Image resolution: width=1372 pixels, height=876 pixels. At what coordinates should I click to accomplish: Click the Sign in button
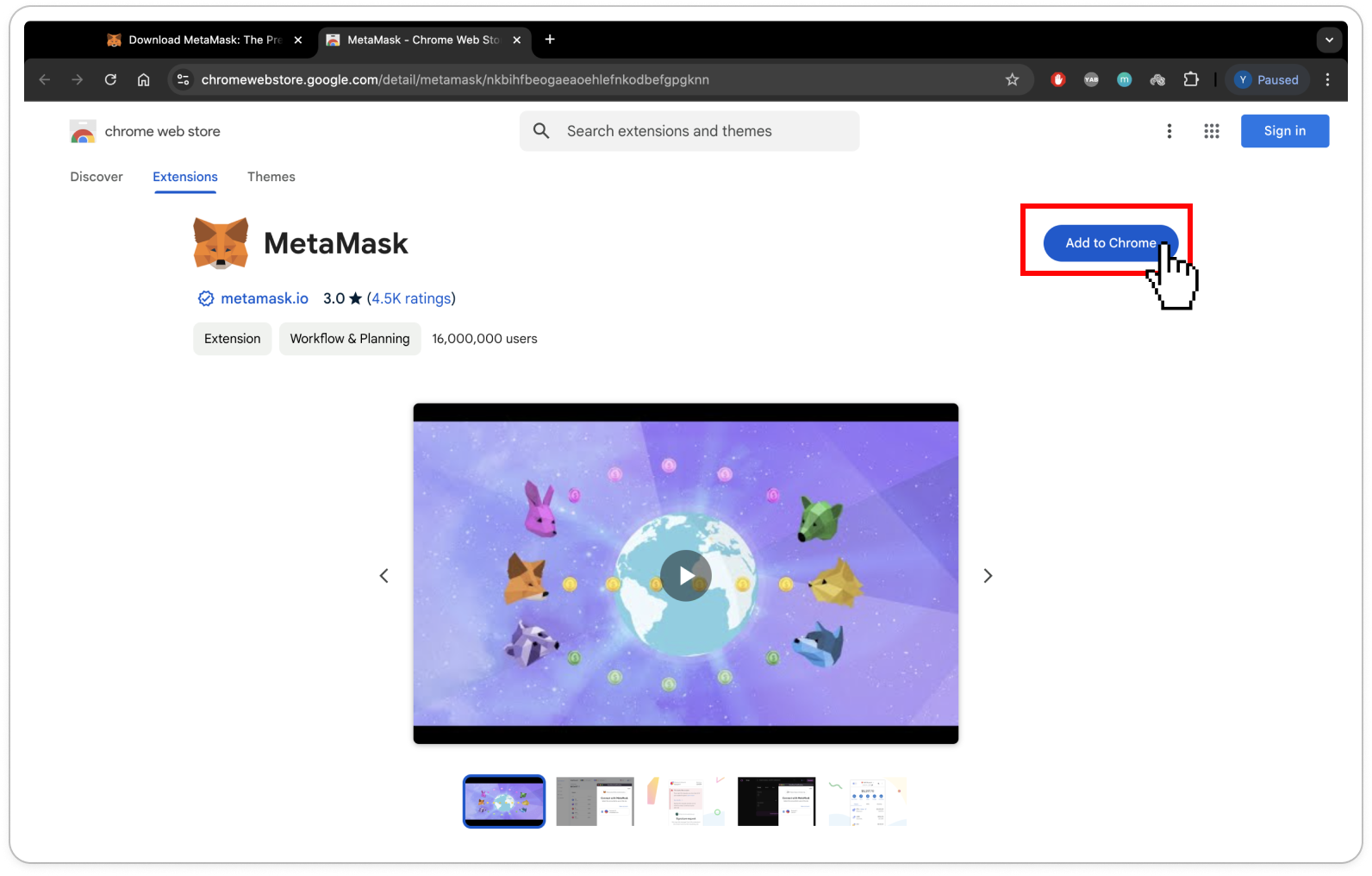point(1285,131)
